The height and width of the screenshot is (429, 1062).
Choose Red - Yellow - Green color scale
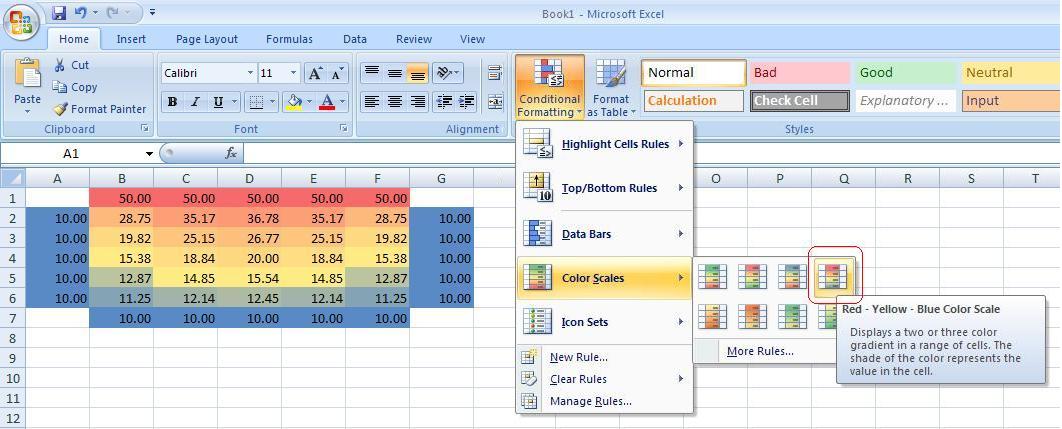tap(752, 277)
